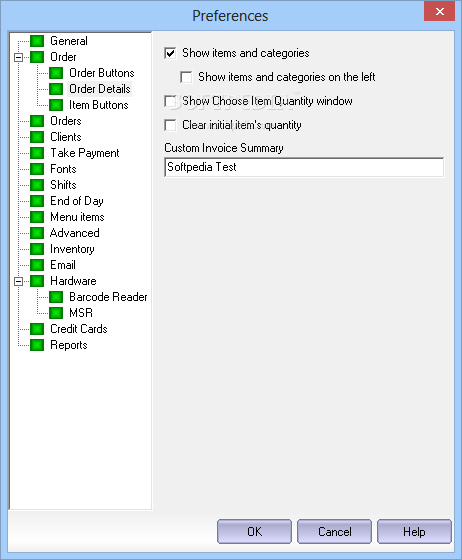Click the green icon next to Order Details

[x=56, y=89]
